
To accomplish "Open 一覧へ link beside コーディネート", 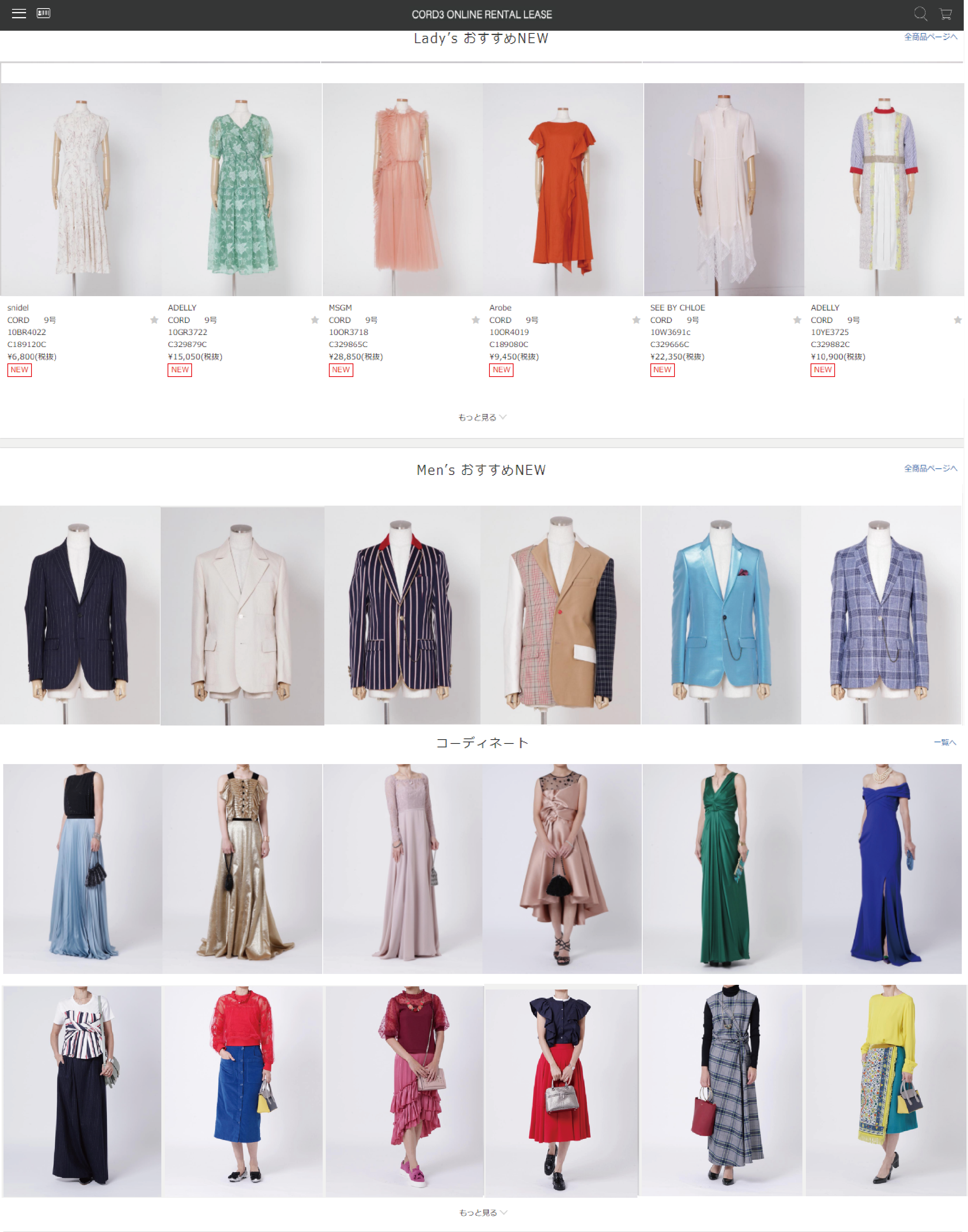I will [945, 742].
